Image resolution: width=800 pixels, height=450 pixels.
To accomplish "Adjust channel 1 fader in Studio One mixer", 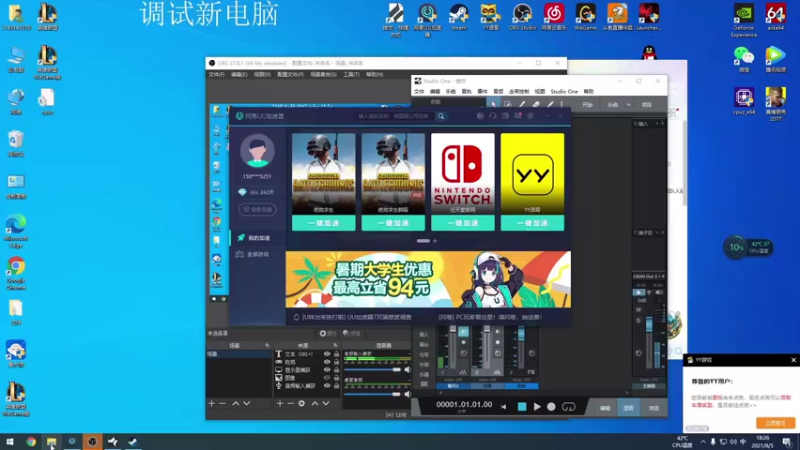I will [x=453, y=331].
